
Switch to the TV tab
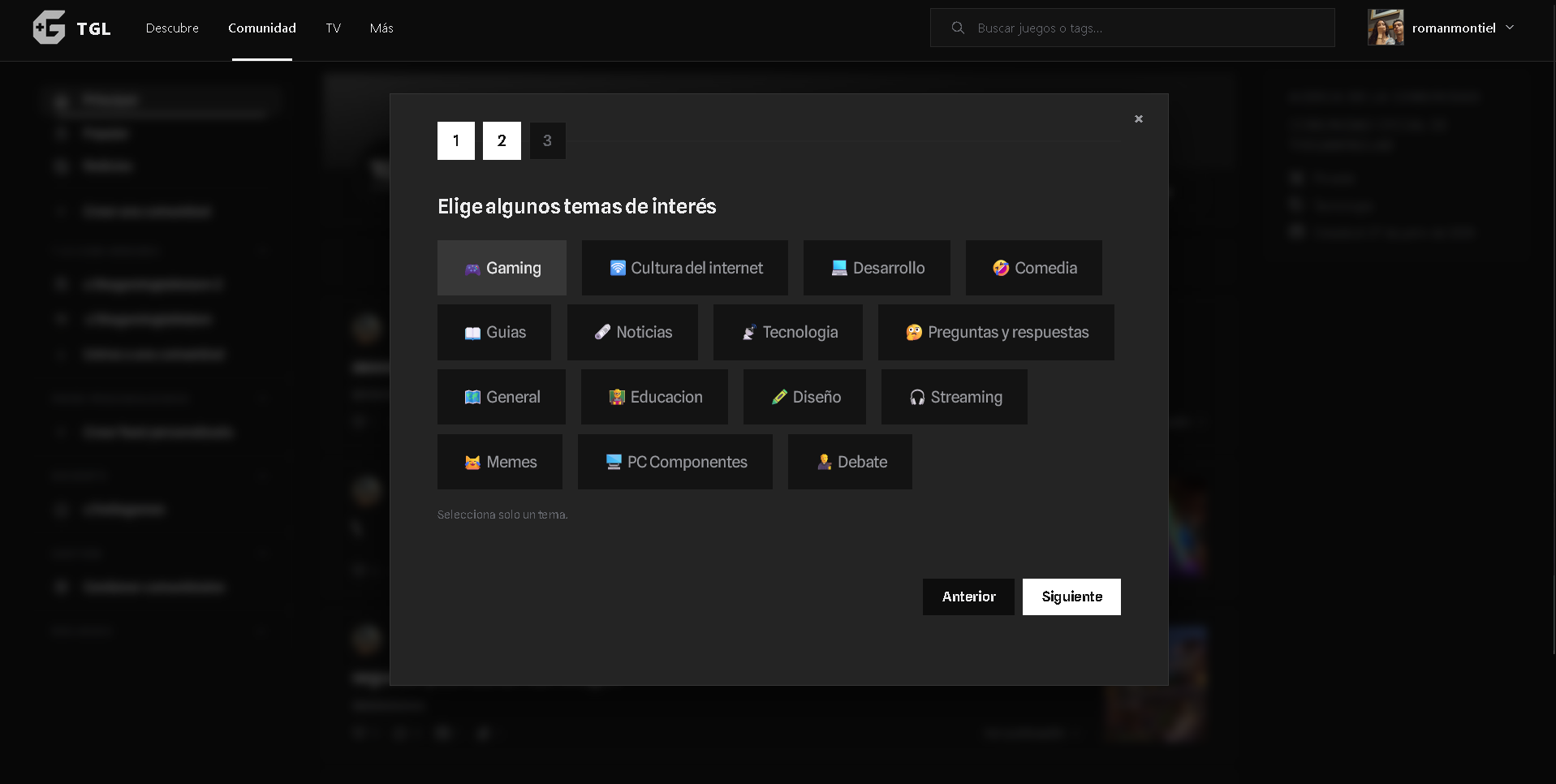tap(333, 28)
